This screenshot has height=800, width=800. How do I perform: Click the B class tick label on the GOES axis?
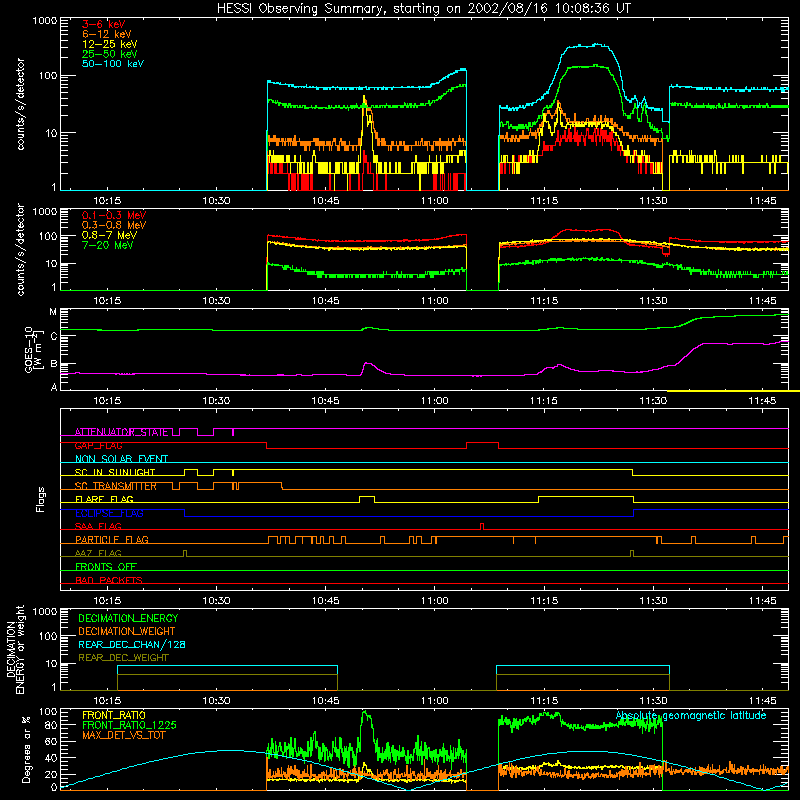[54, 364]
